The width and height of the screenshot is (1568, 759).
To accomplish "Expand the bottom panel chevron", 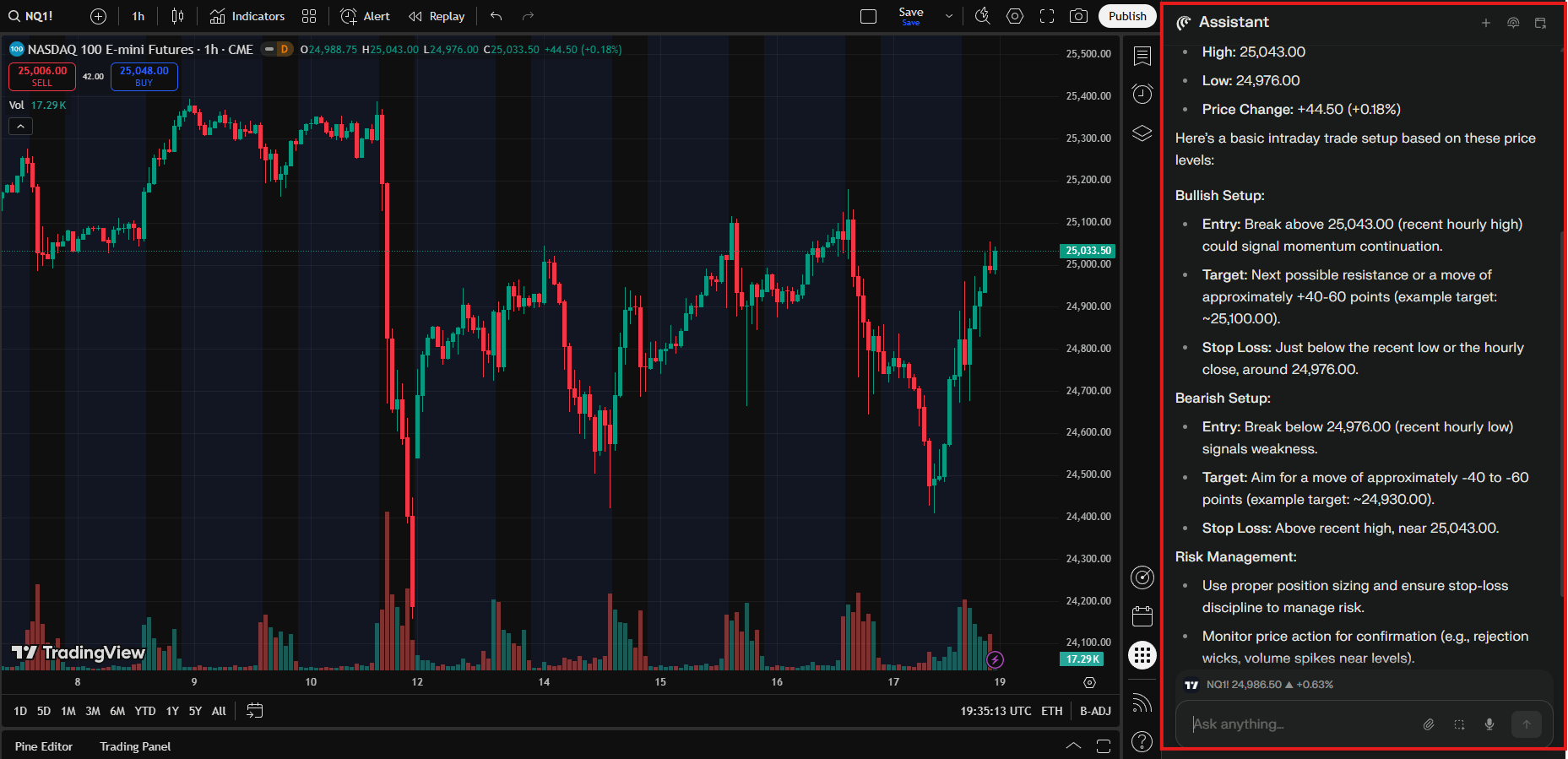I will [x=1073, y=745].
